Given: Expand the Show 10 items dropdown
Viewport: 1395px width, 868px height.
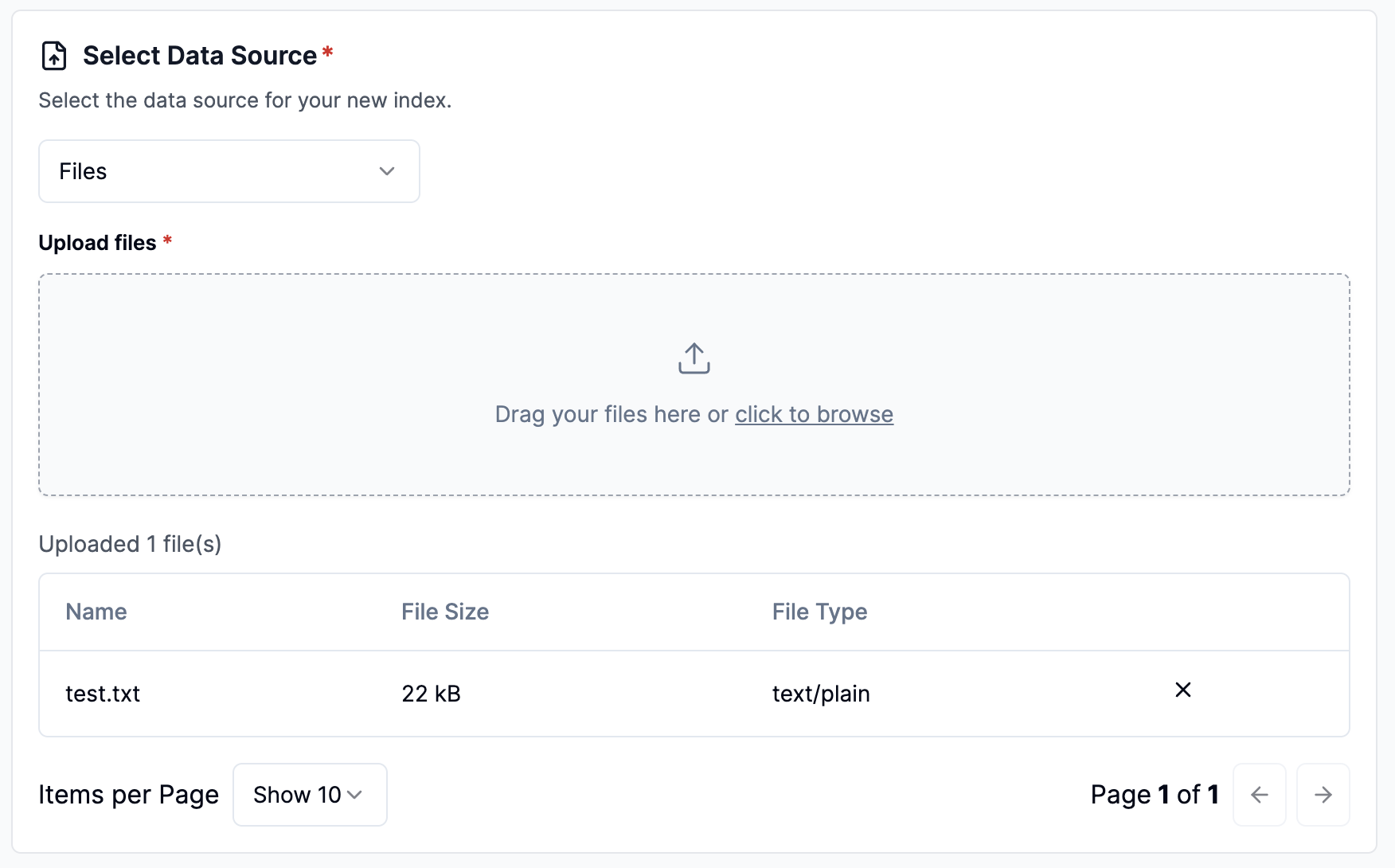Looking at the screenshot, I should [310, 795].
